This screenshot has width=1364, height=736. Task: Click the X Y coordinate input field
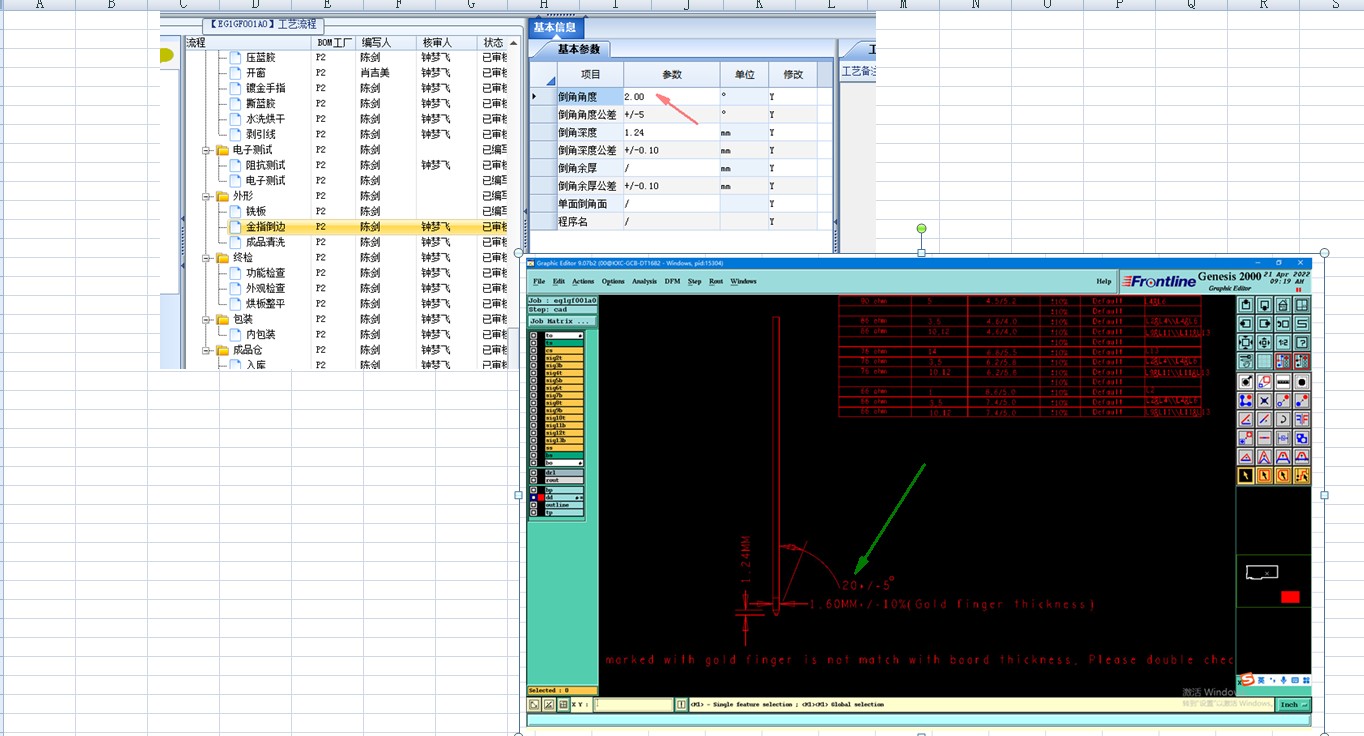point(633,705)
